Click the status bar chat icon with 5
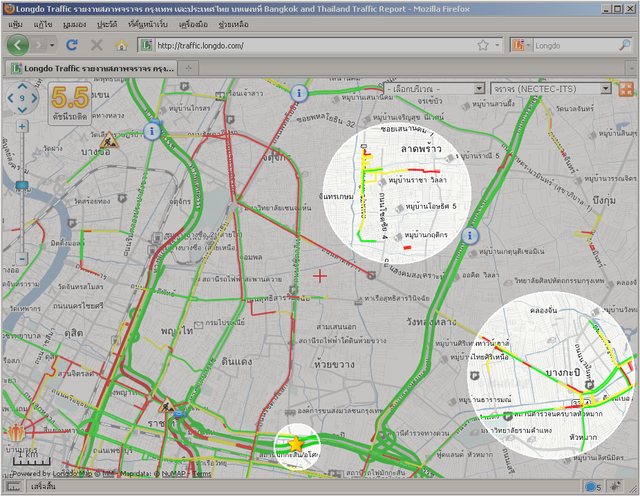 coord(593,487)
